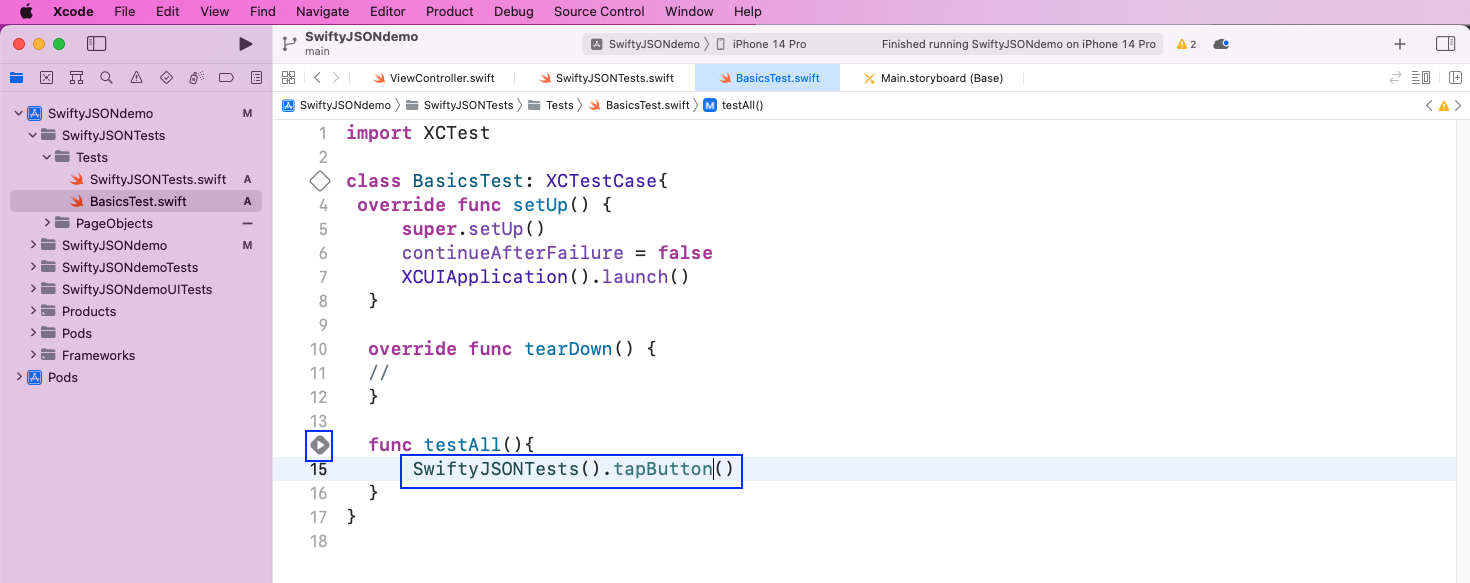Open the Source Control navigator
The height and width of the screenshot is (583, 1470).
coord(46,77)
